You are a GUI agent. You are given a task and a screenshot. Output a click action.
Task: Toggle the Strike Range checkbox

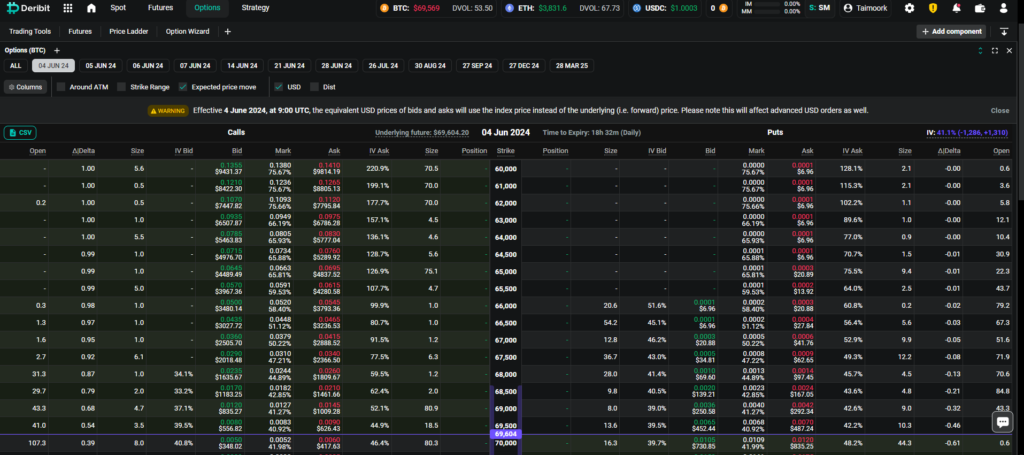(x=121, y=87)
